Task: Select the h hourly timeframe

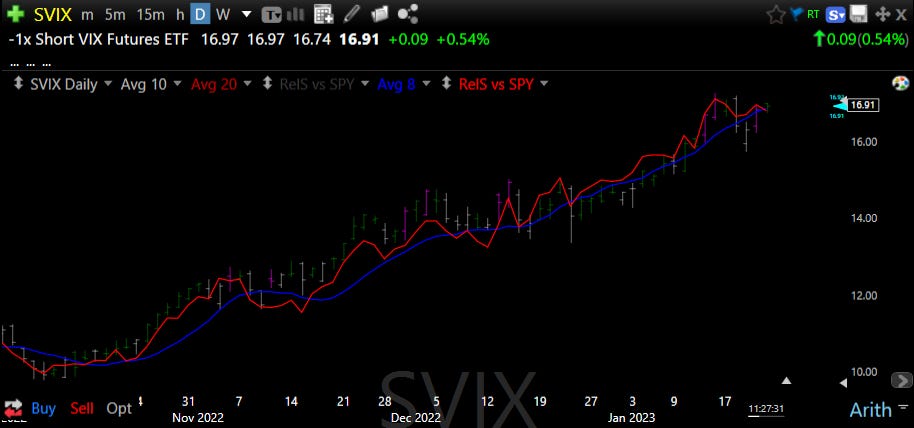Action: [180, 15]
